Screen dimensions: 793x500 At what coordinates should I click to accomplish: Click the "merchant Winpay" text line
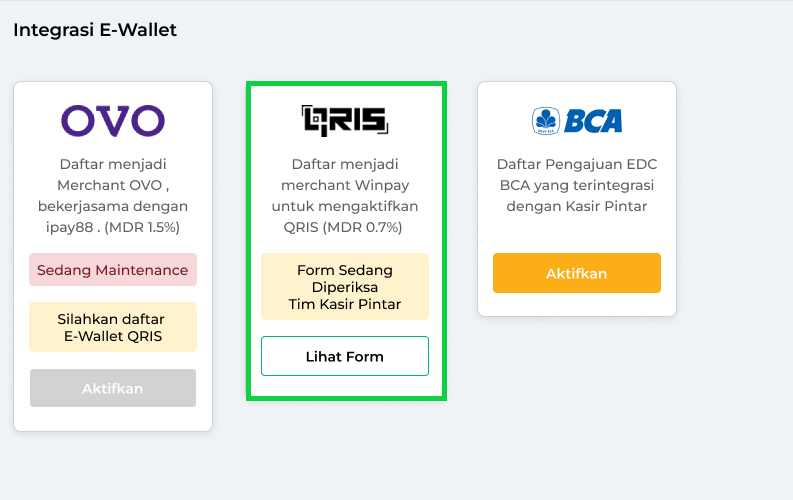click(x=345, y=185)
